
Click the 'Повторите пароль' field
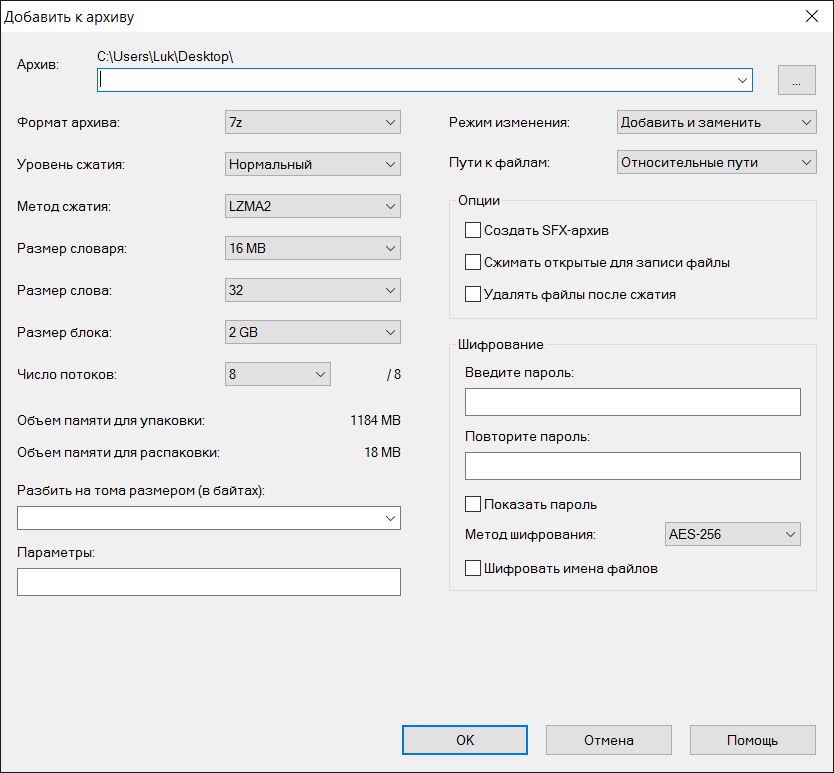click(x=632, y=466)
